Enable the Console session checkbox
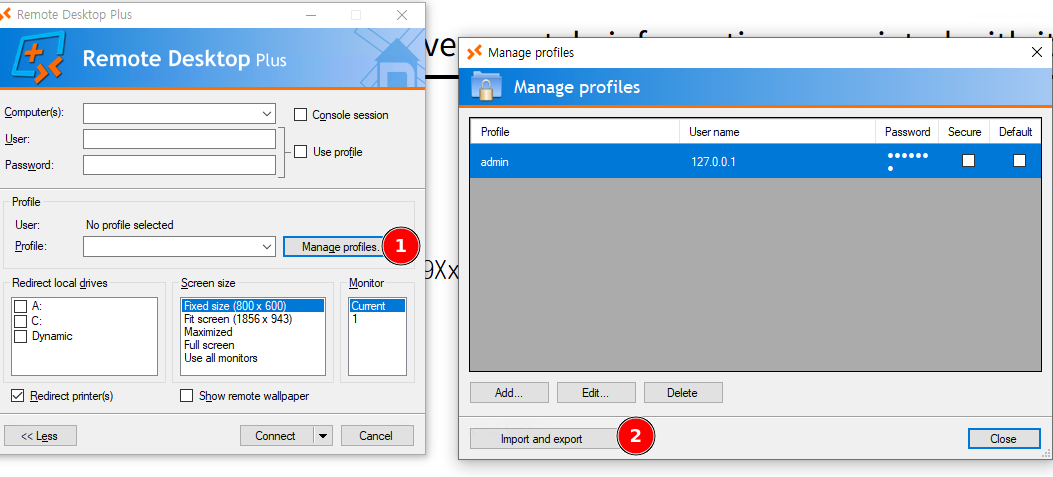Viewport: 1053px width, 477px height. coord(301,115)
